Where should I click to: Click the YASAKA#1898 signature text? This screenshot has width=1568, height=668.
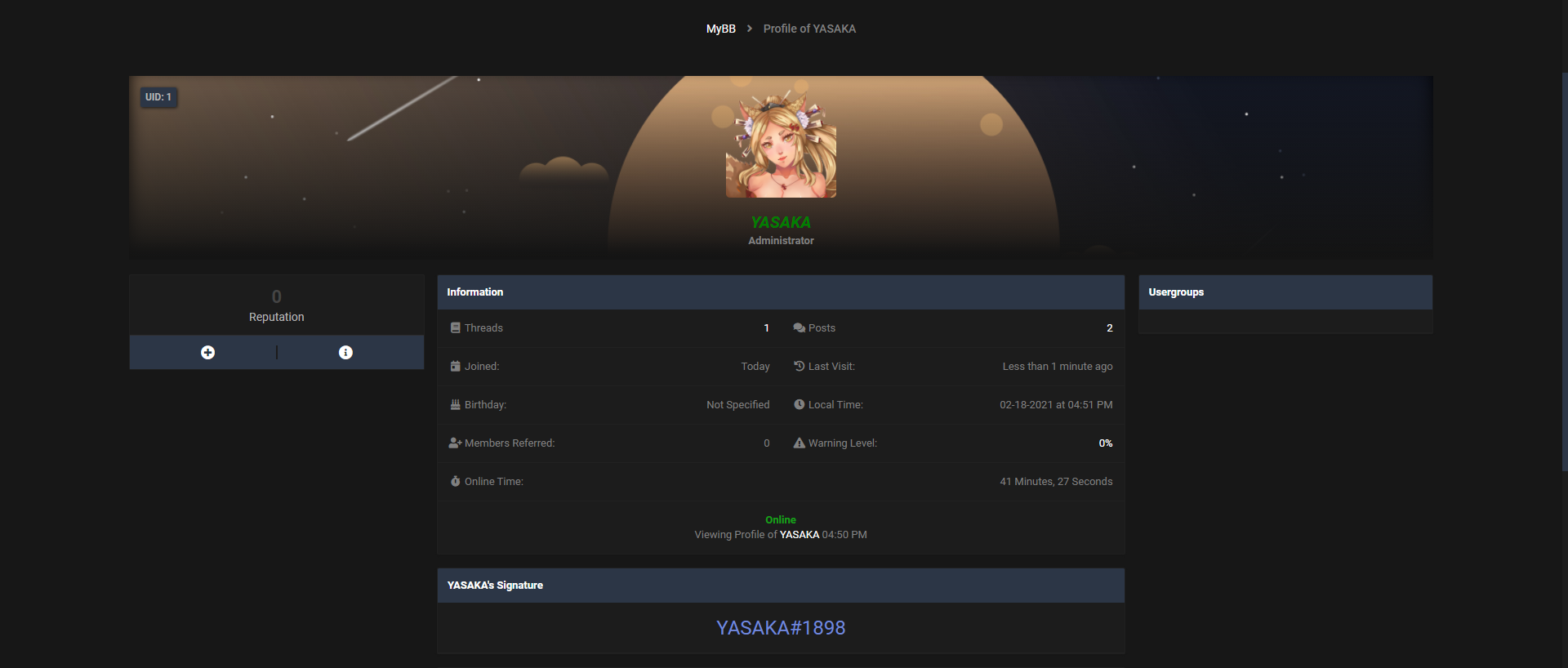point(781,627)
